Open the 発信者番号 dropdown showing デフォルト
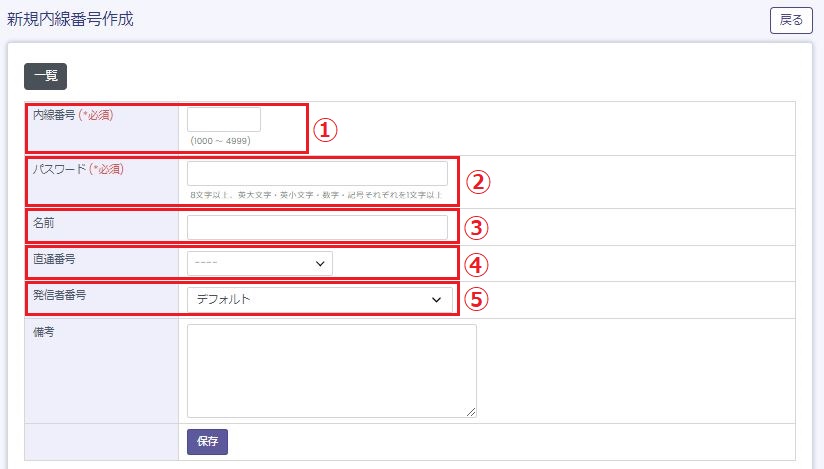 pyautogui.click(x=319, y=299)
